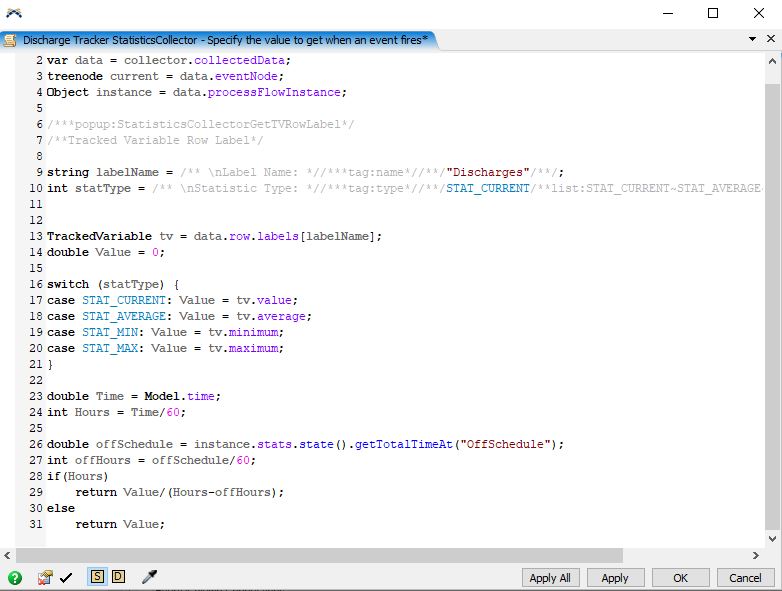The width and height of the screenshot is (782, 591).
Task: Click the switch keyword on line 16
Action: (68, 284)
